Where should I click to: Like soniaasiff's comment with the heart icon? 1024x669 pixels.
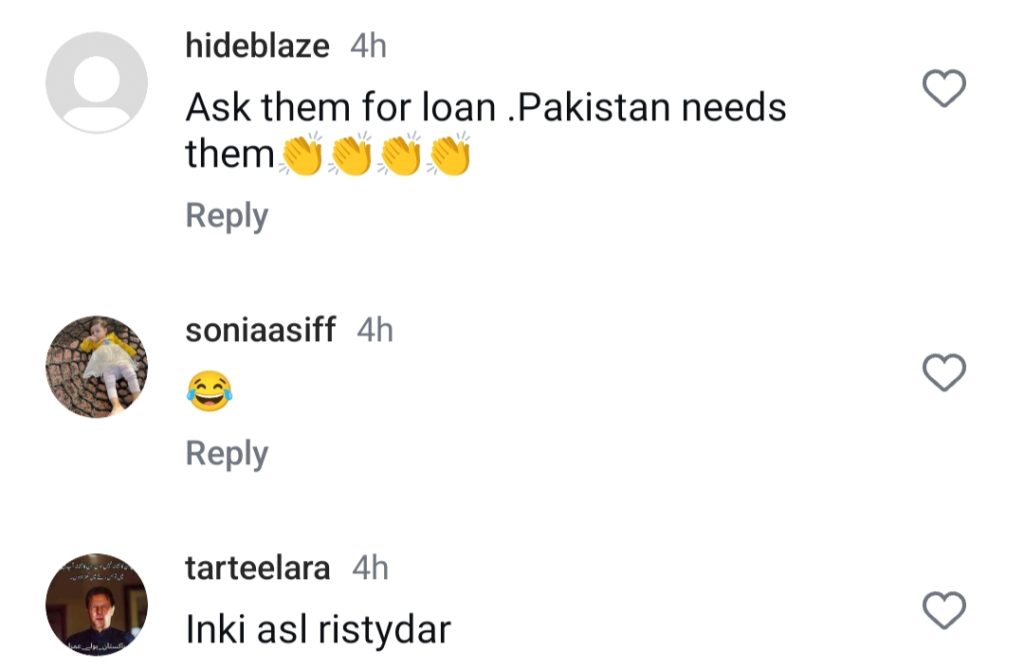click(x=944, y=372)
